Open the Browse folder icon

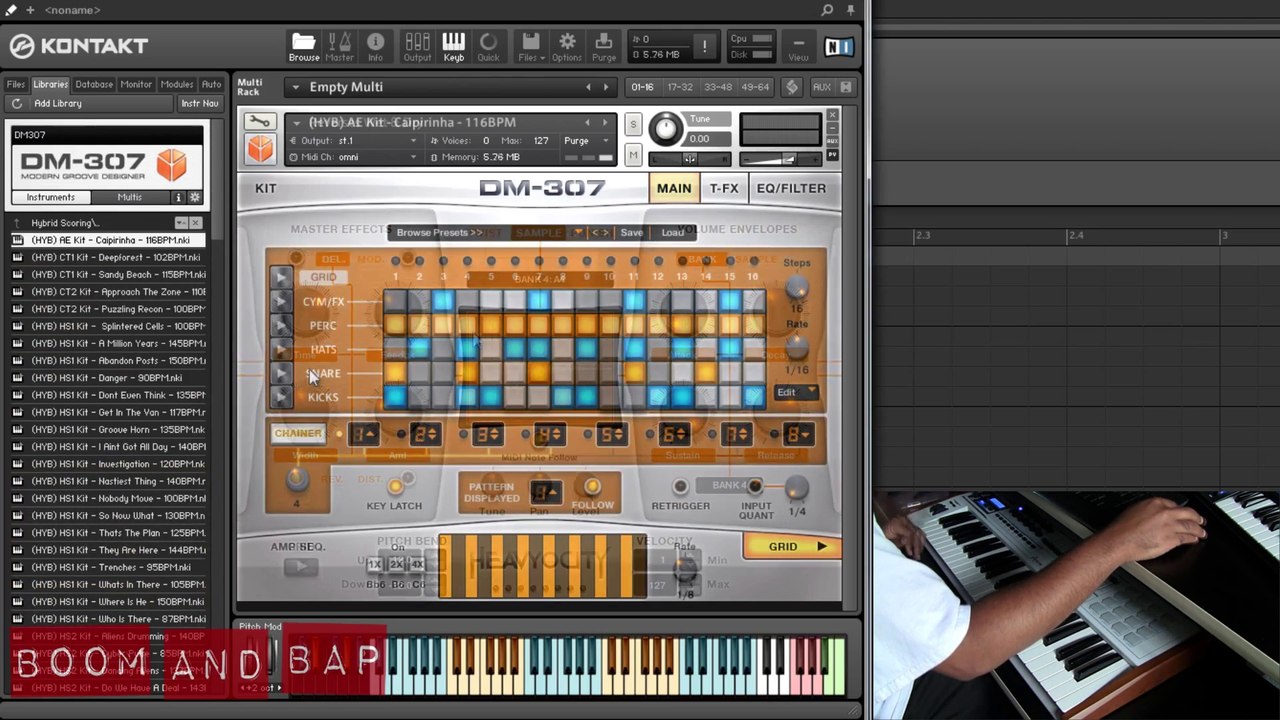pos(304,46)
